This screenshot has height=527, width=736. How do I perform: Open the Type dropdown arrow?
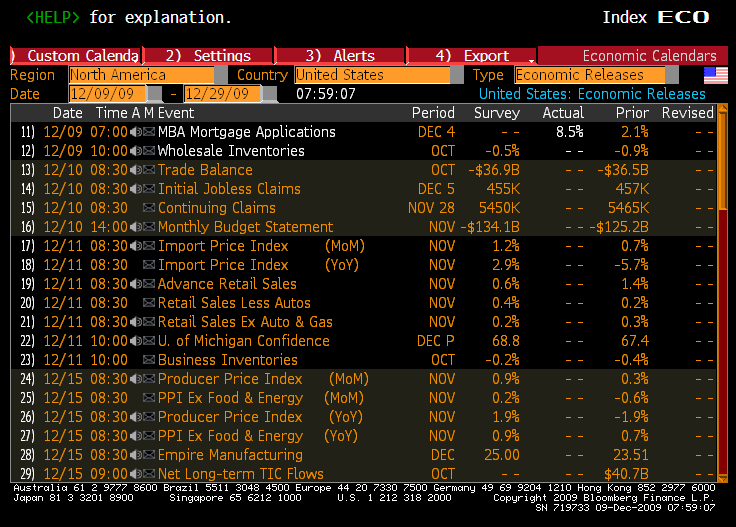pos(672,75)
